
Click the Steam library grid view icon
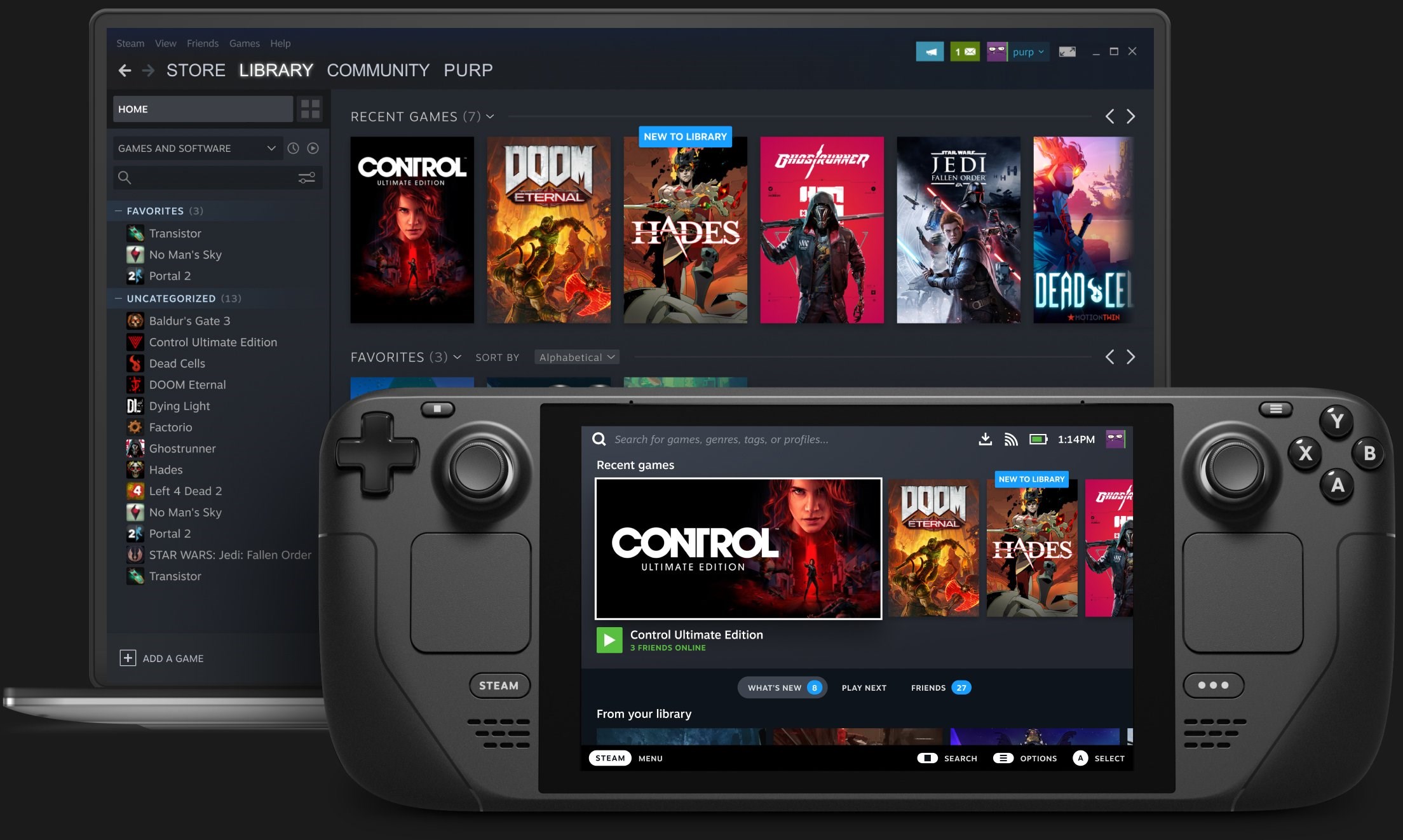tap(310, 108)
